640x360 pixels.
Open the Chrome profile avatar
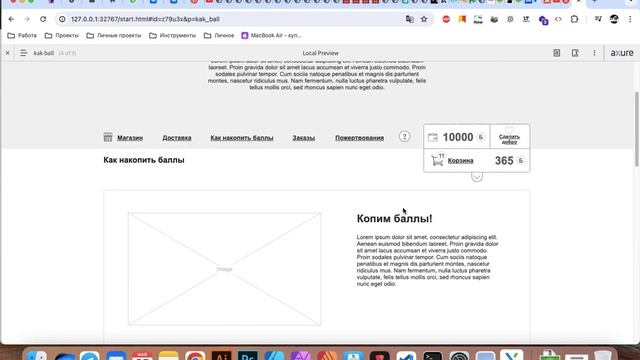614,19
